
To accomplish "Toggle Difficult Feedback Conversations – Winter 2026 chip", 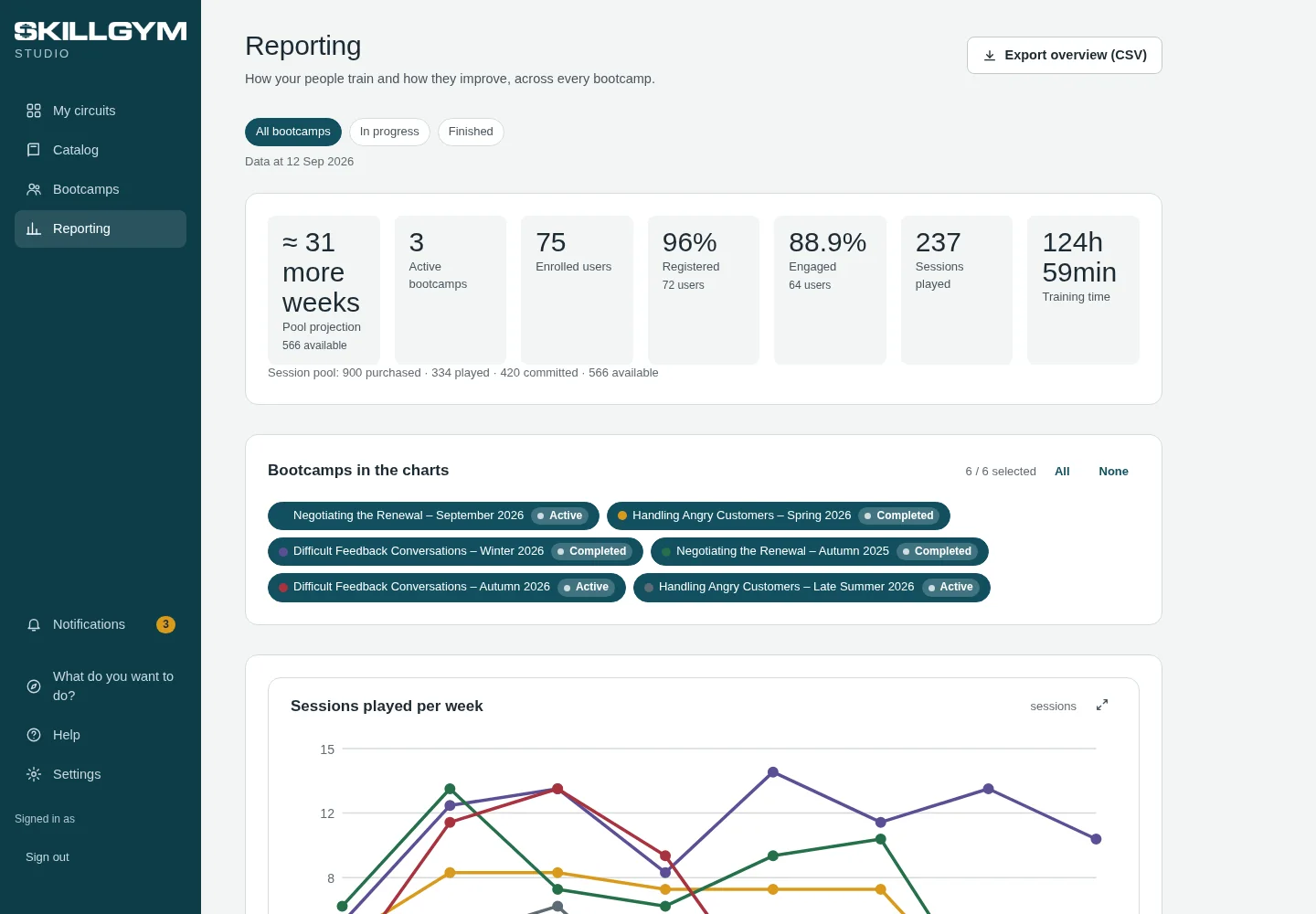I will (455, 551).
